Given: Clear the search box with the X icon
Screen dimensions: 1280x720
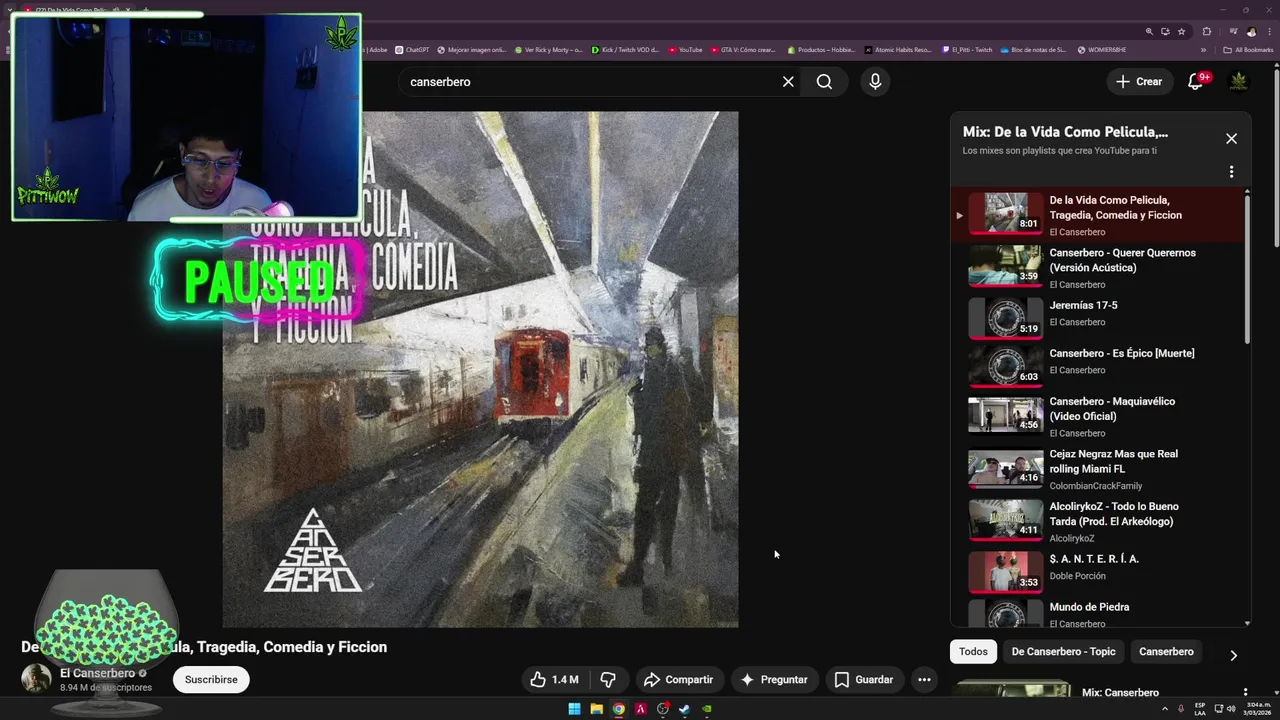Looking at the screenshot, I should [x=788, y=82].
